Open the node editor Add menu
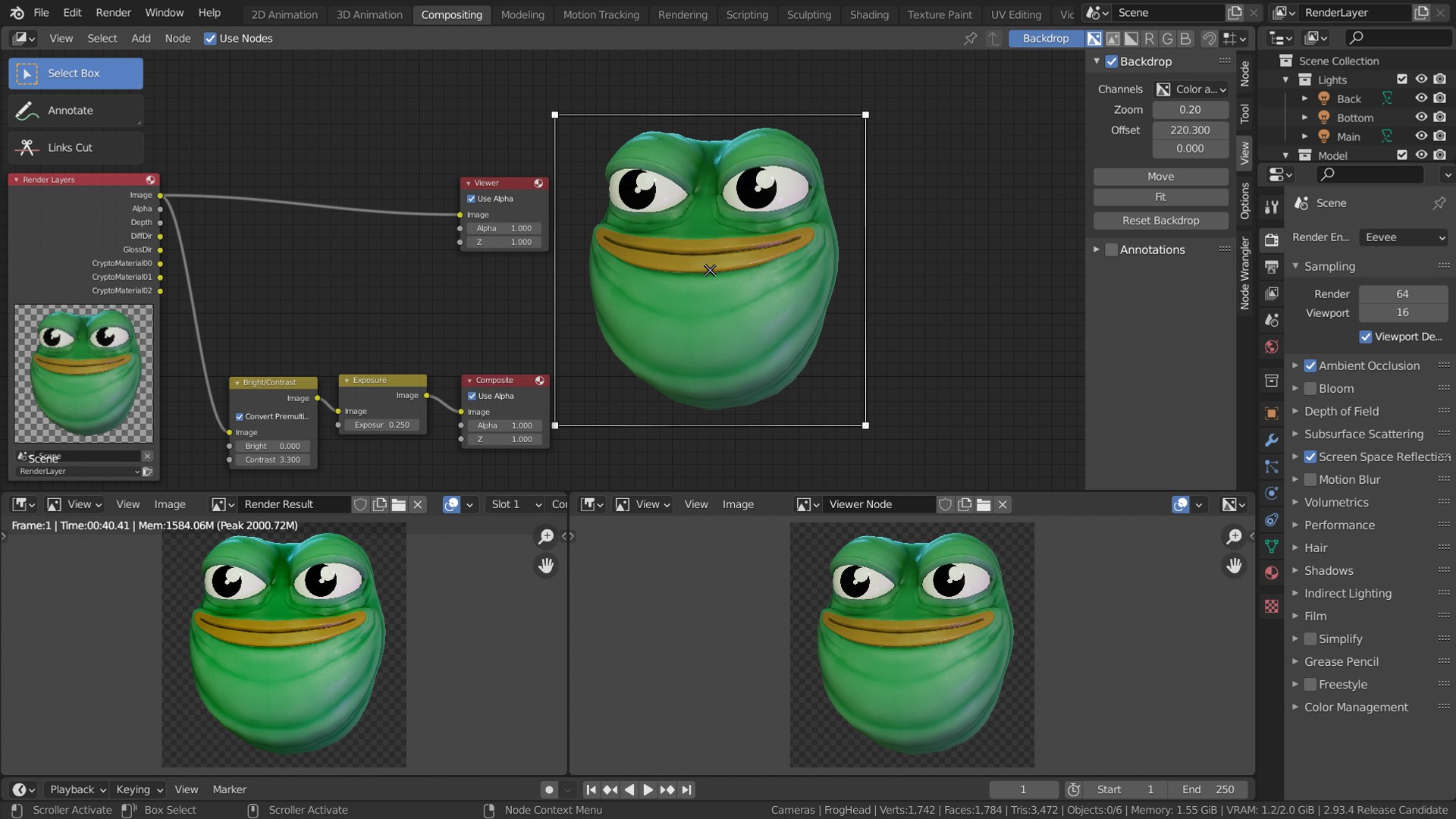 click(x=141, y=39)
